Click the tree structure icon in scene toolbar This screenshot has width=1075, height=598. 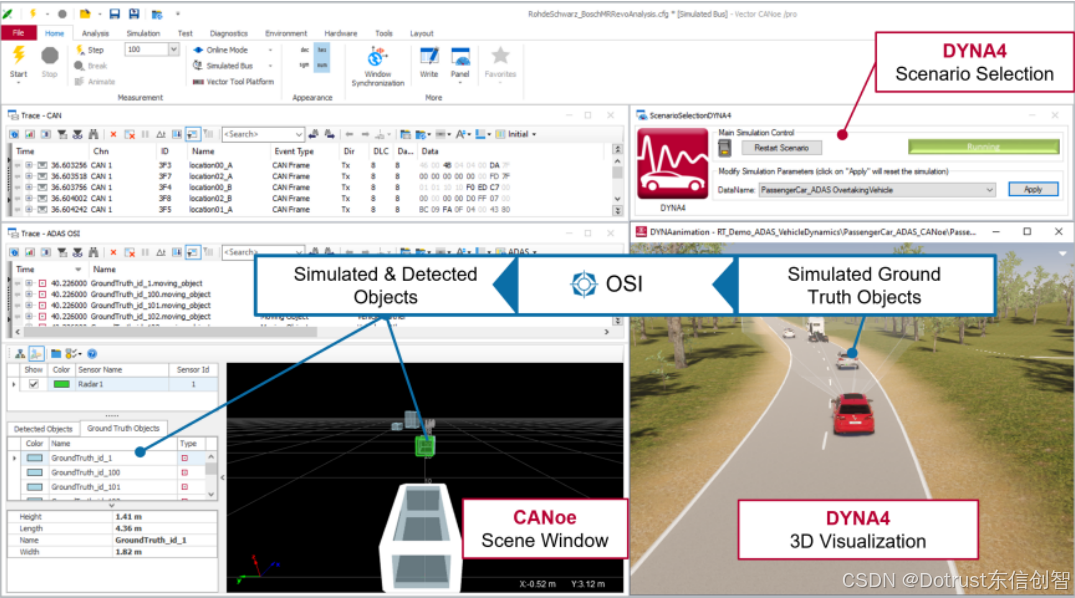[x=20, y=353]
